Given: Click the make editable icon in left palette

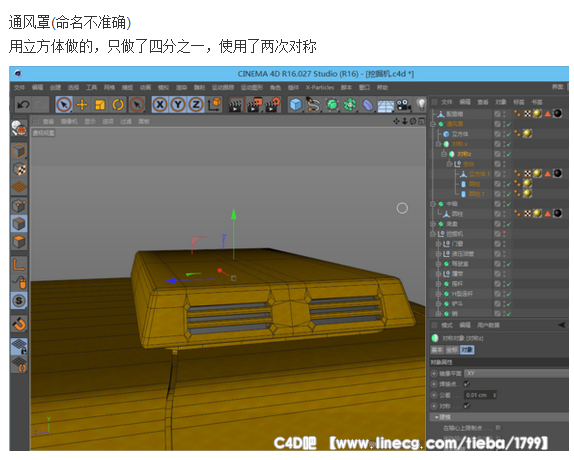Looking at the screenshot, I should 19,129.
